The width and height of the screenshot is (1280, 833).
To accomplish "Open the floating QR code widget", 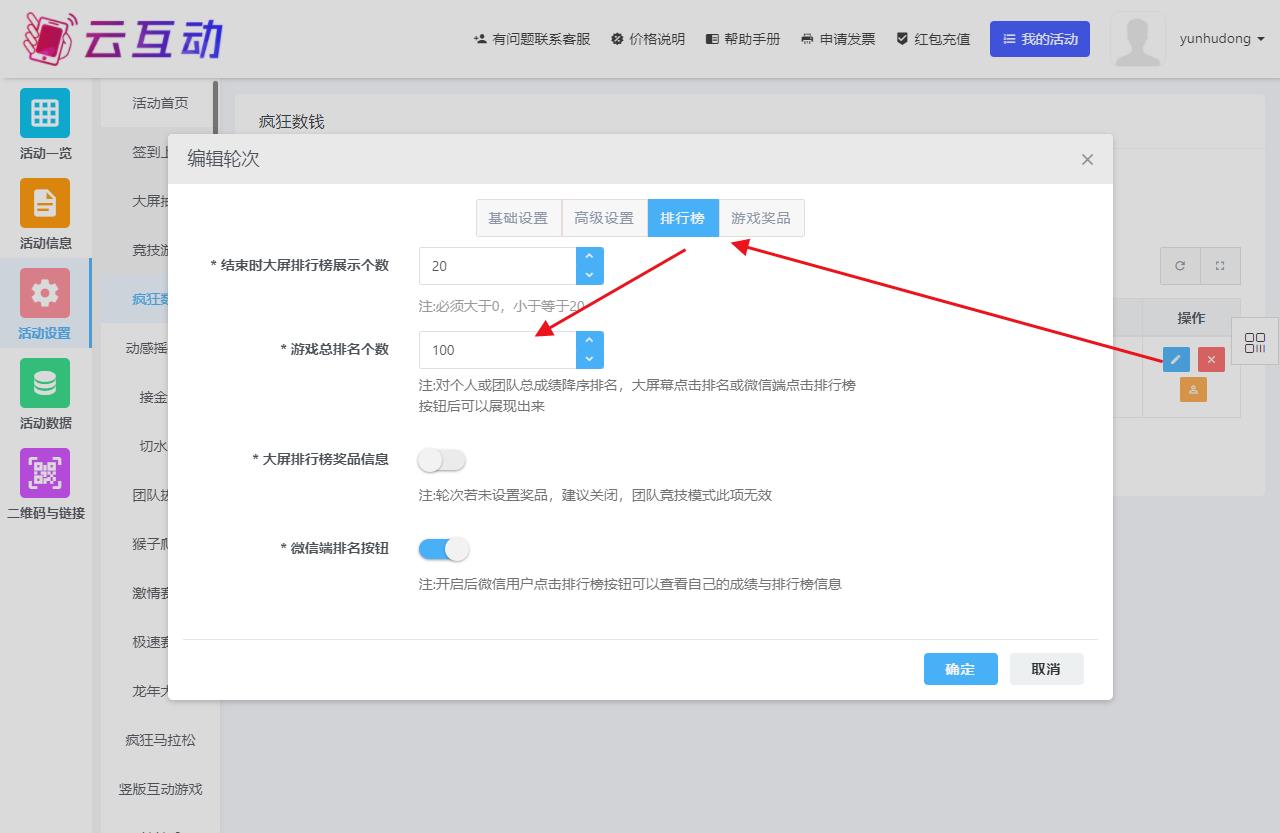I will [x=1255, y=343].
